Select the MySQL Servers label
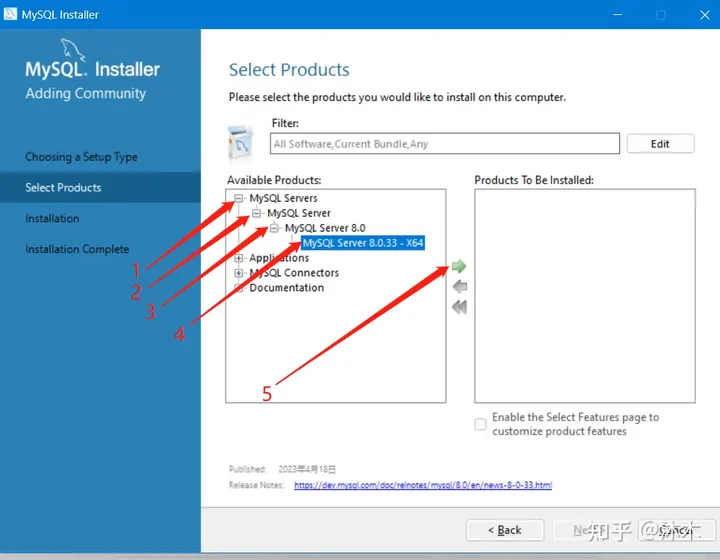Screen dimensions: 720x560 pos(283,198)
